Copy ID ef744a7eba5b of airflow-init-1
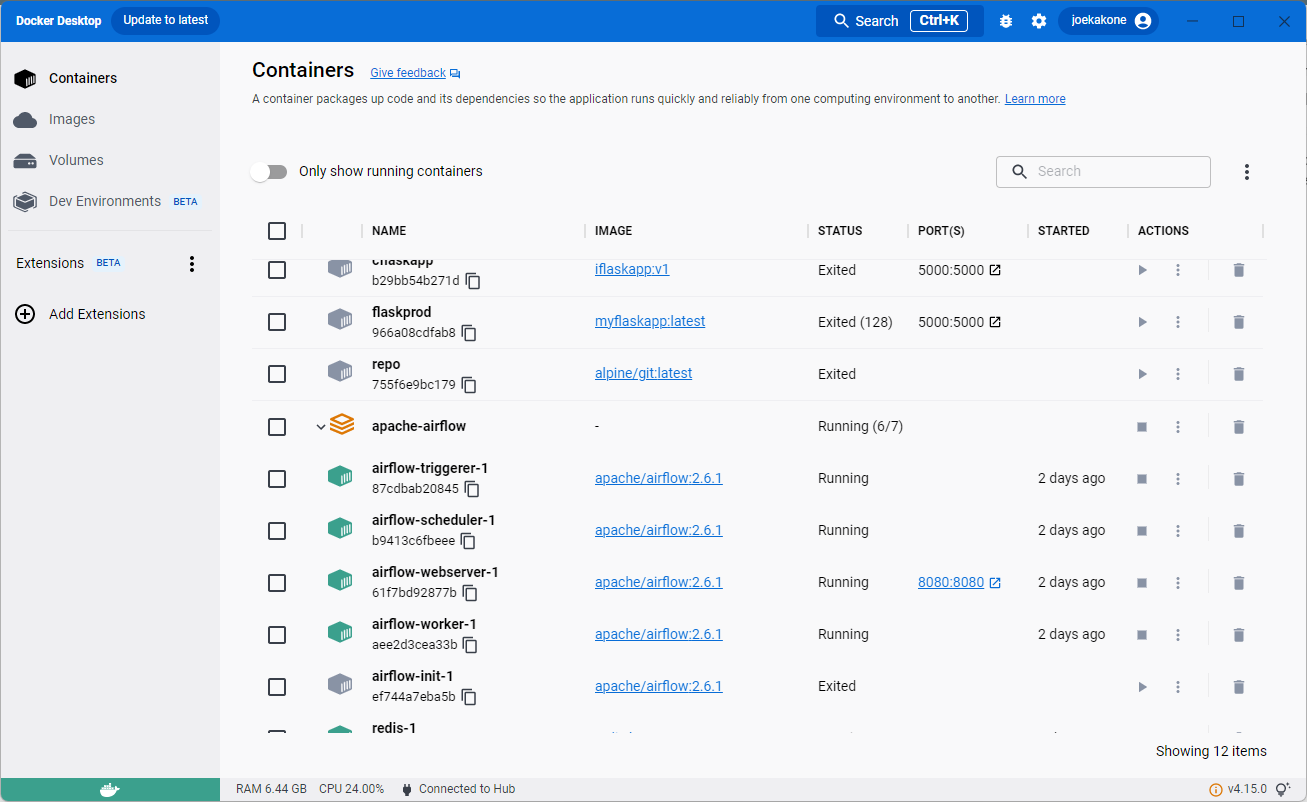1307x802 pixels. [x=468, y=697]
